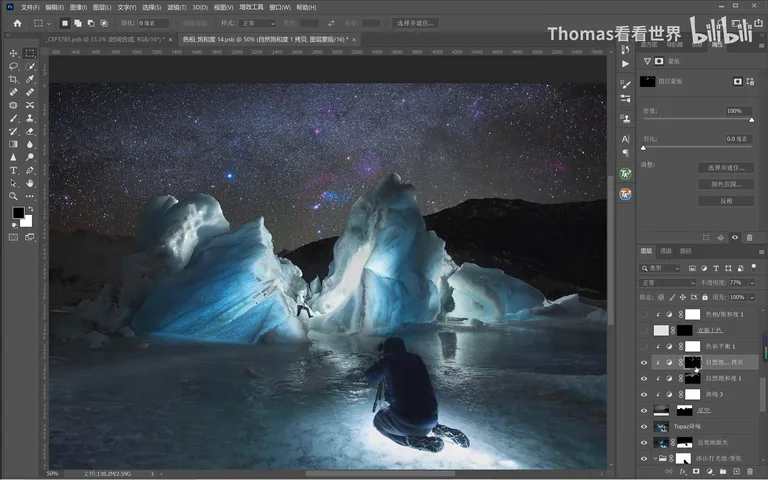Click the add layer mask icon at Layers bottom
The width and height of the screenshot is (768, 480).
point(696,471)
